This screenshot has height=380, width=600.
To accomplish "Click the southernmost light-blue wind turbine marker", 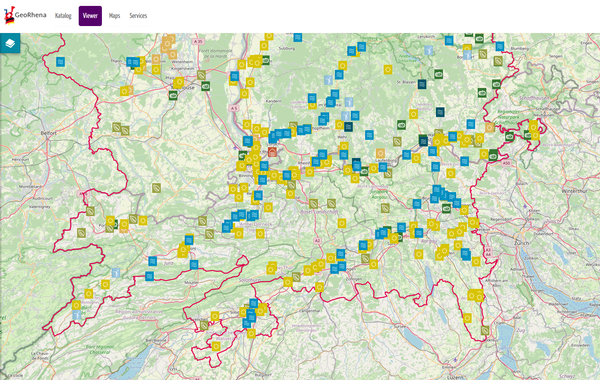I will (77, 315).
